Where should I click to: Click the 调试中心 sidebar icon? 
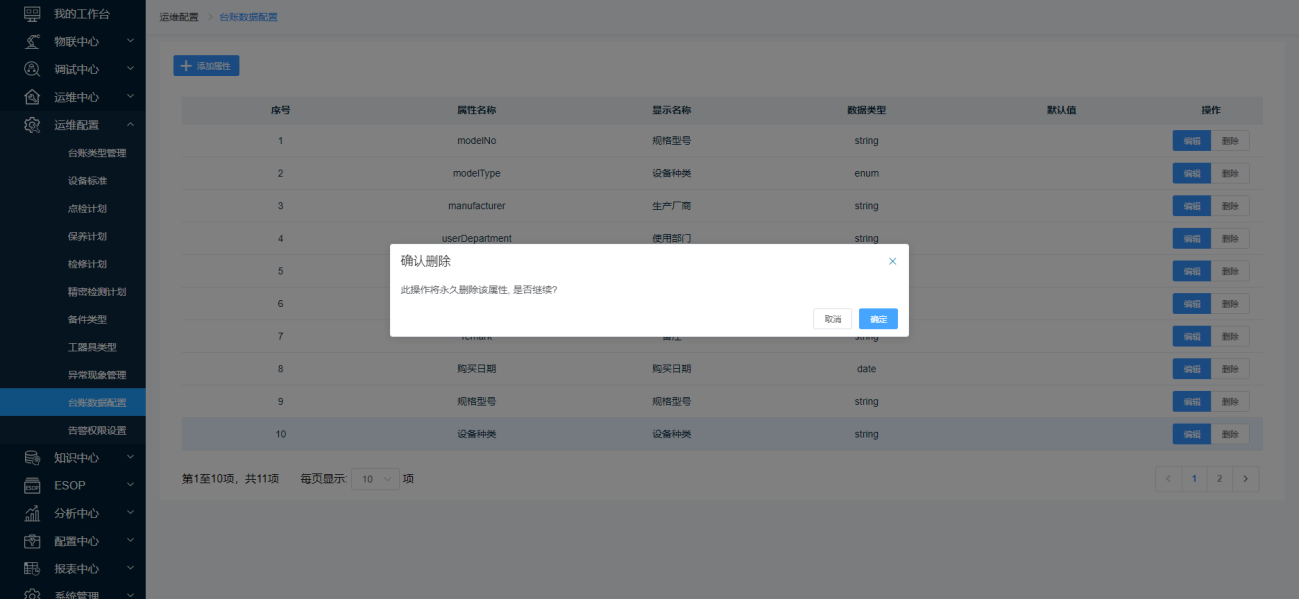(32, 69)
